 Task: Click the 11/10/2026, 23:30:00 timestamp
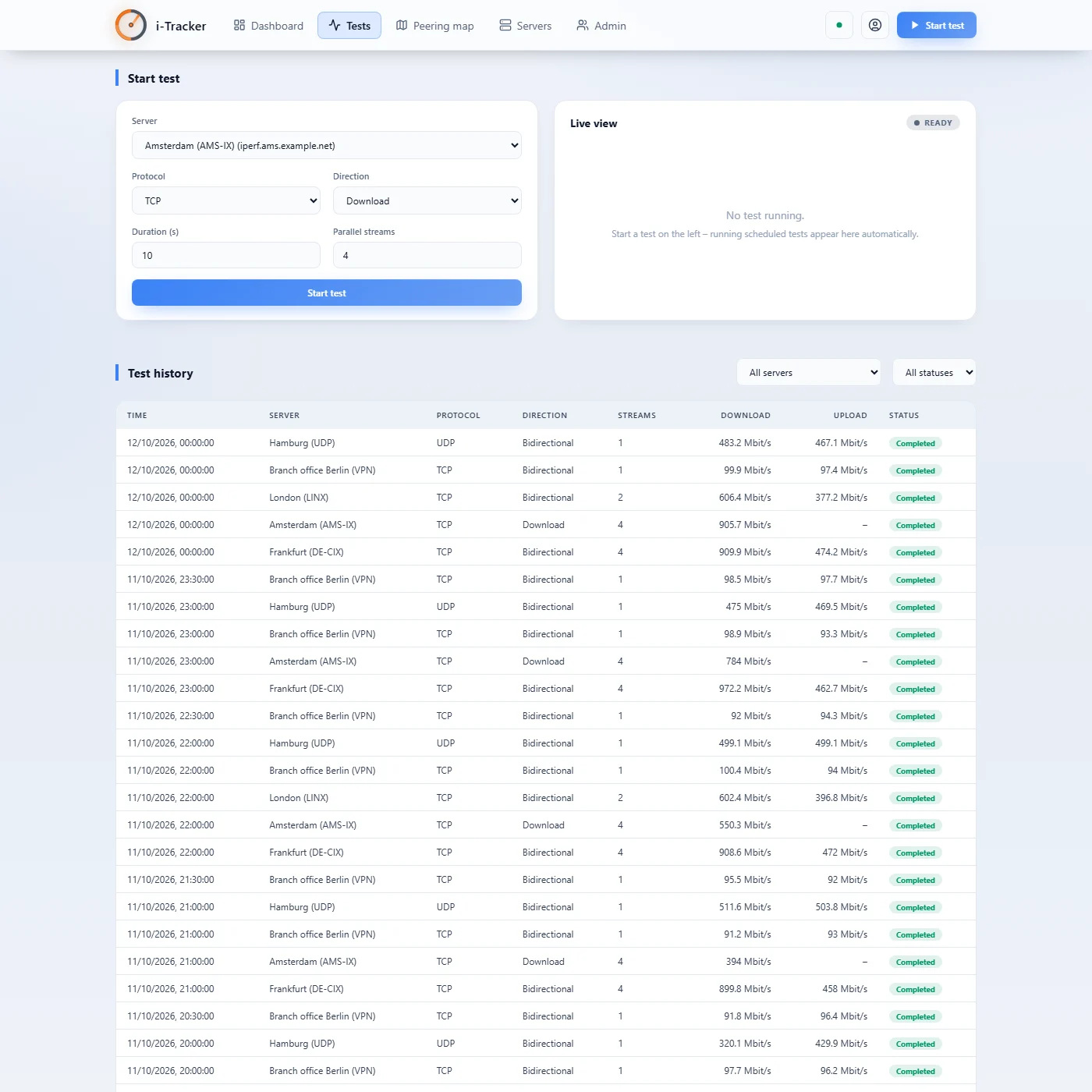click(x=171, y=579)
